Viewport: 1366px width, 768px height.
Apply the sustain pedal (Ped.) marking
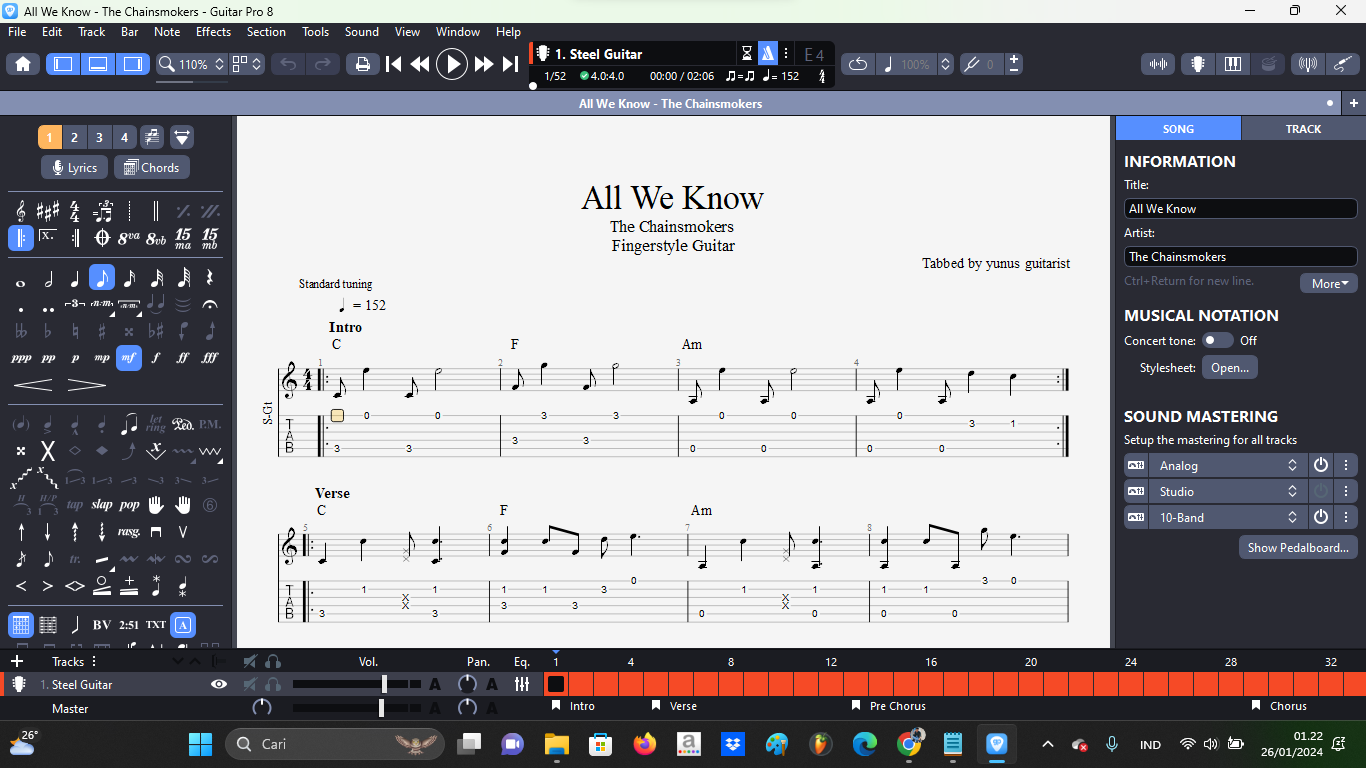[x=183, y=424]
